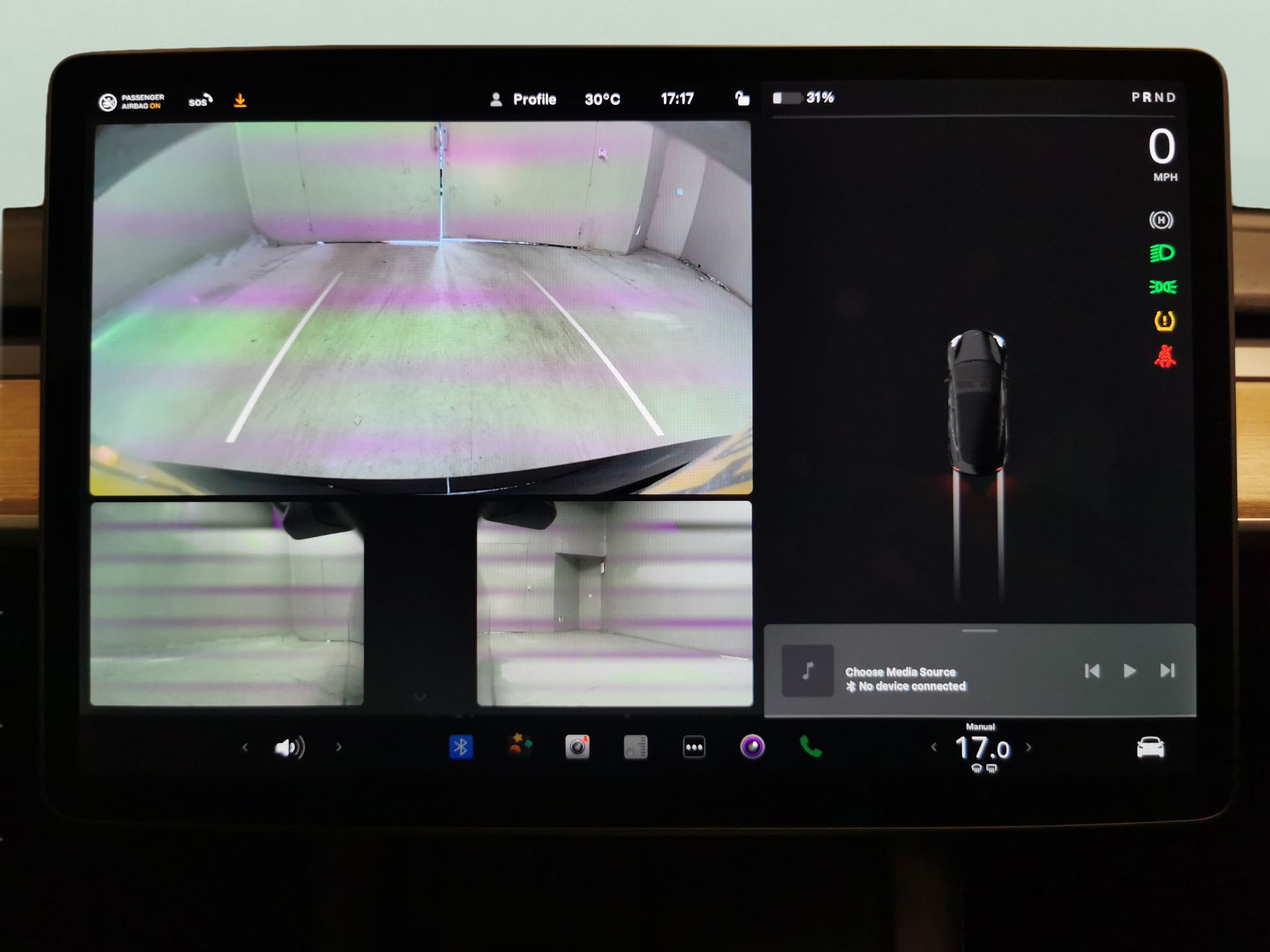
Task: Open the green Phone app
Action: pyautogui.click(x=810, y=746)
